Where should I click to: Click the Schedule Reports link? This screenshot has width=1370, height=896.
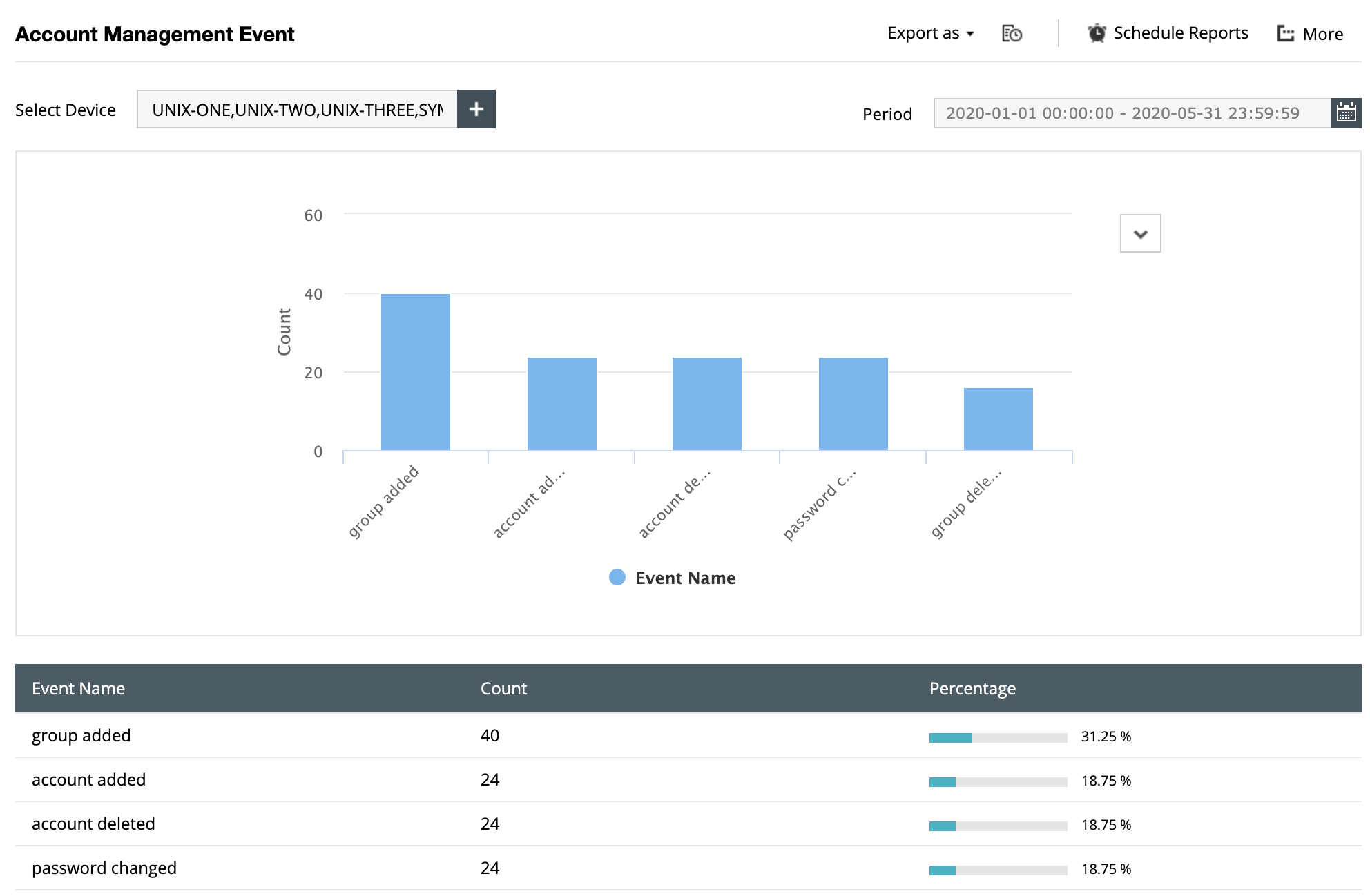[x=1181, y=33]
